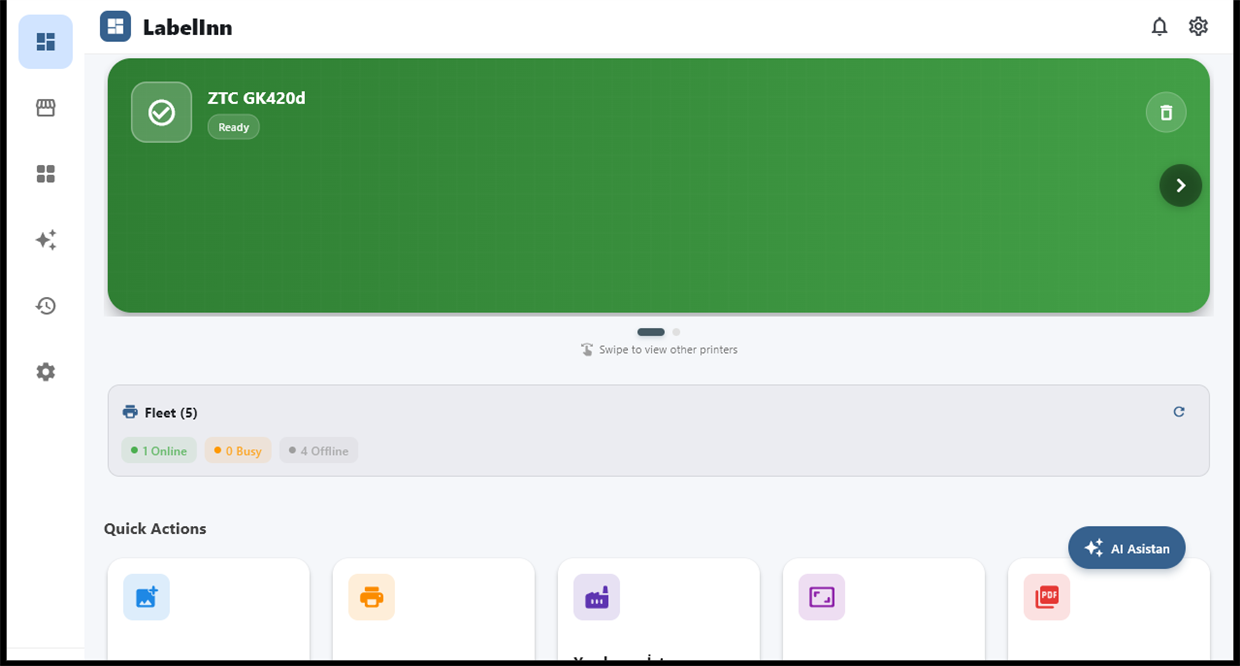This screenshot has width=1240, height=666.
Task: Select the first carousel page indicator
Action: [x=651, y=332]
